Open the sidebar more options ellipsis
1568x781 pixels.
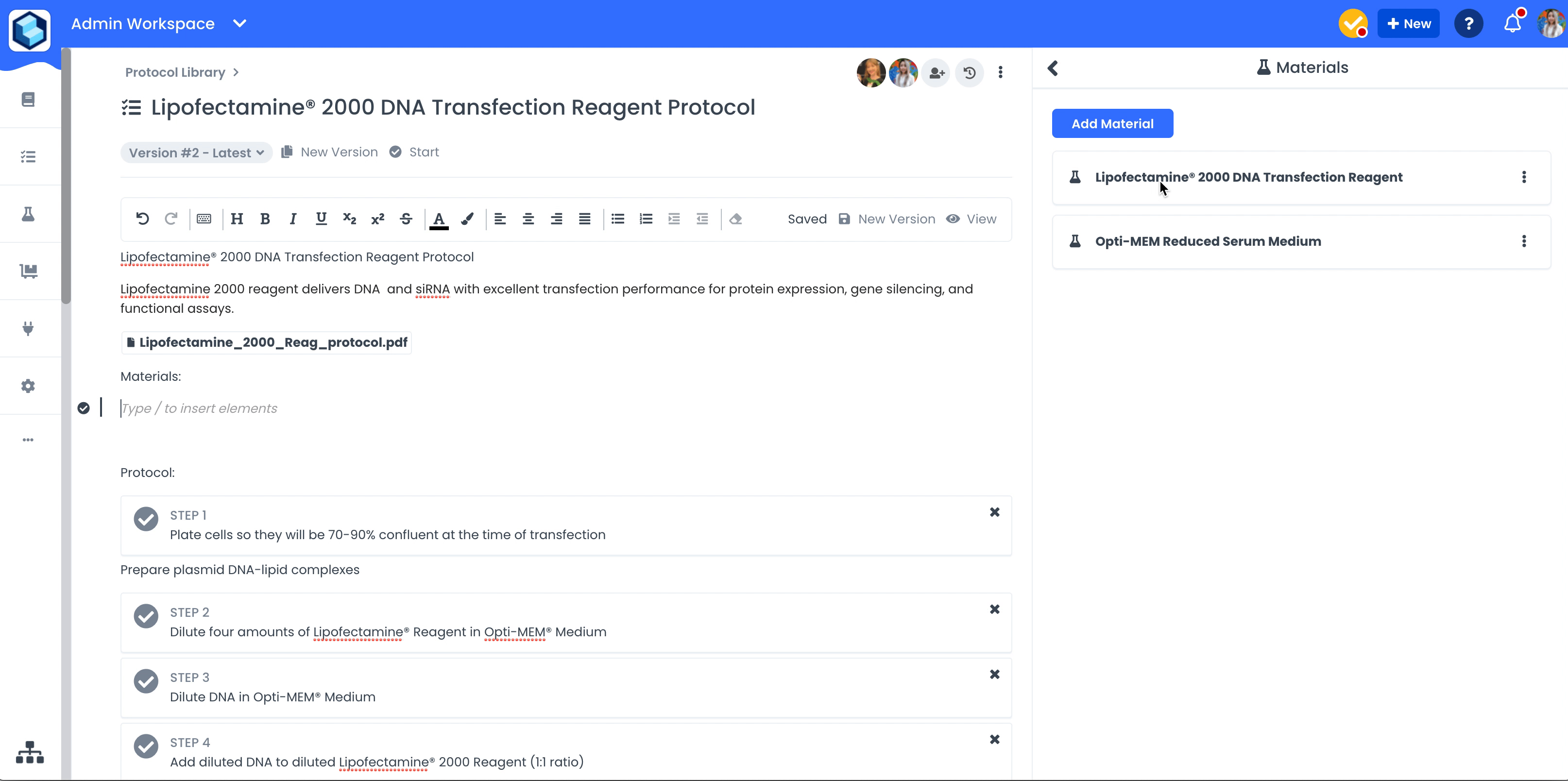[x=28, y=440]
